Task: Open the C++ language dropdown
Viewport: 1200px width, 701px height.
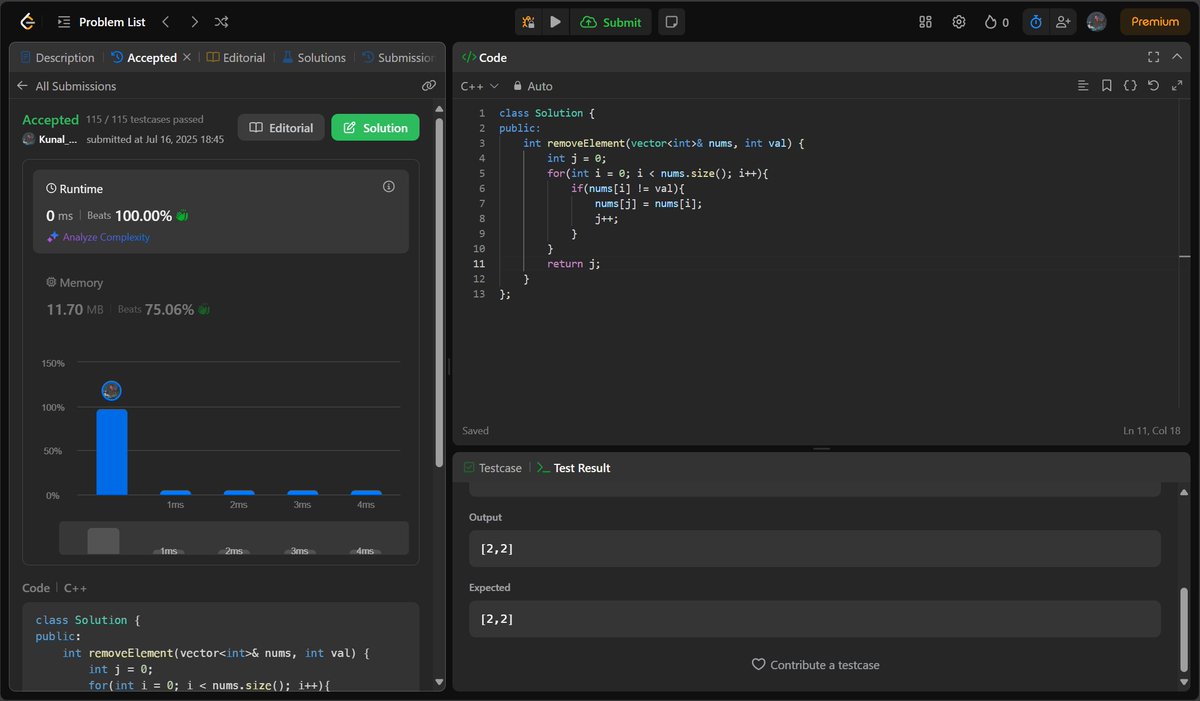Action: pos(479,86)
